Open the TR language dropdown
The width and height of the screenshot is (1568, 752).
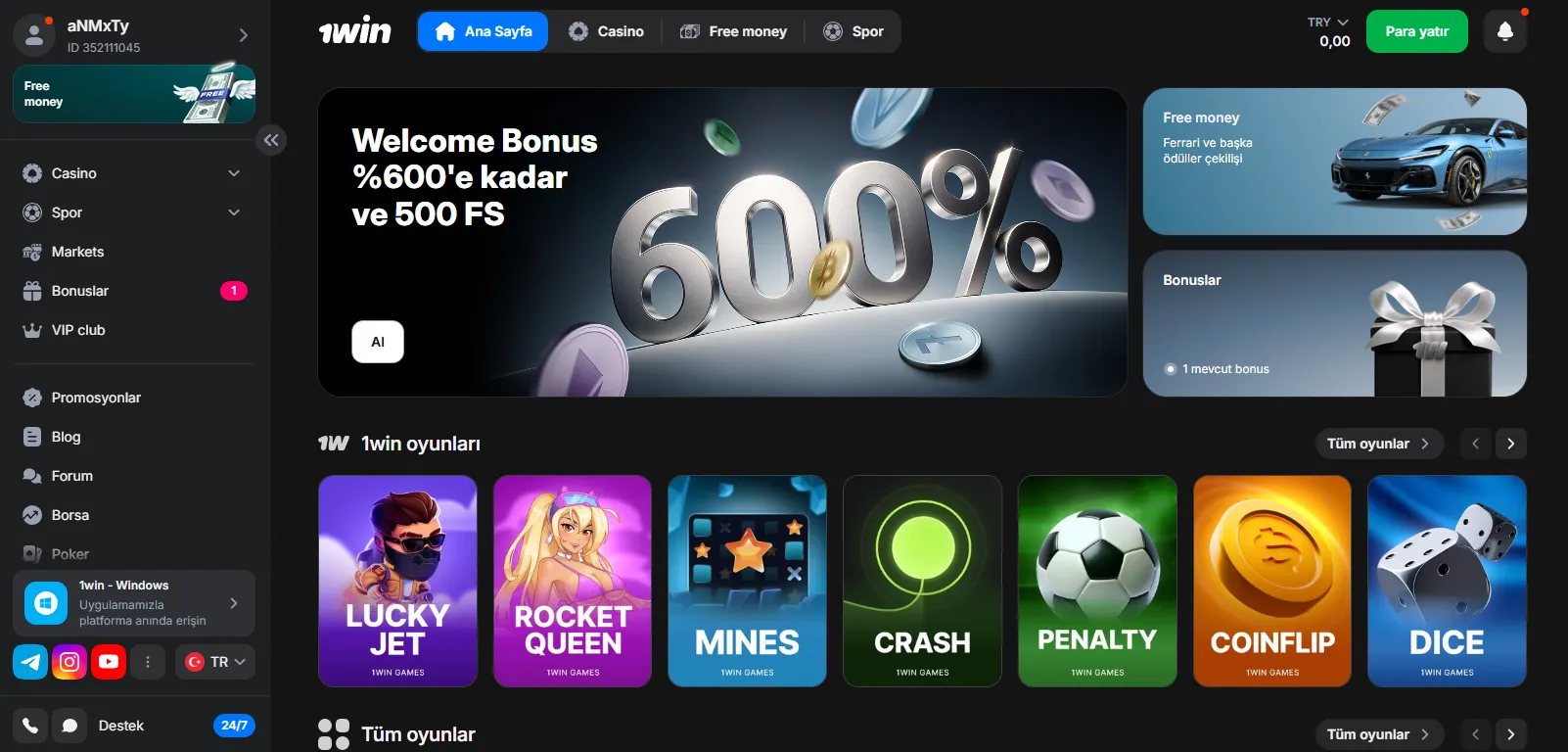coord(215,662)
